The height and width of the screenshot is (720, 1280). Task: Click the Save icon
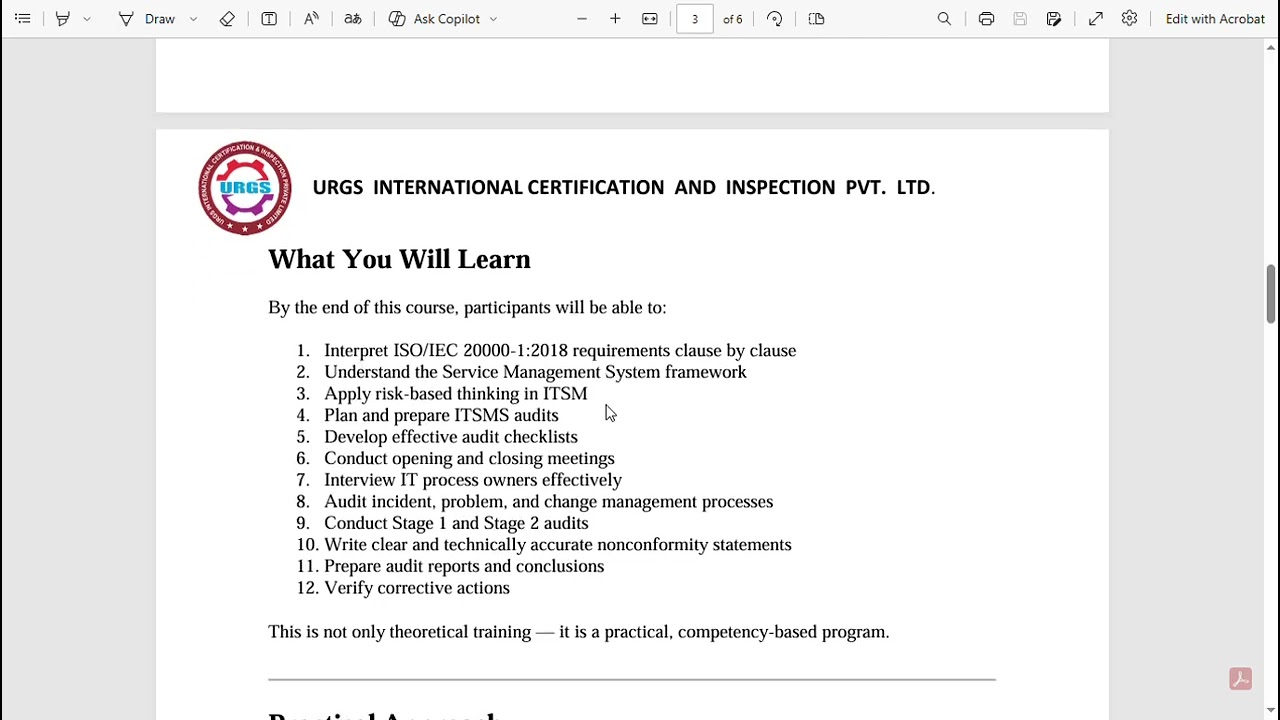[1020, 19]
